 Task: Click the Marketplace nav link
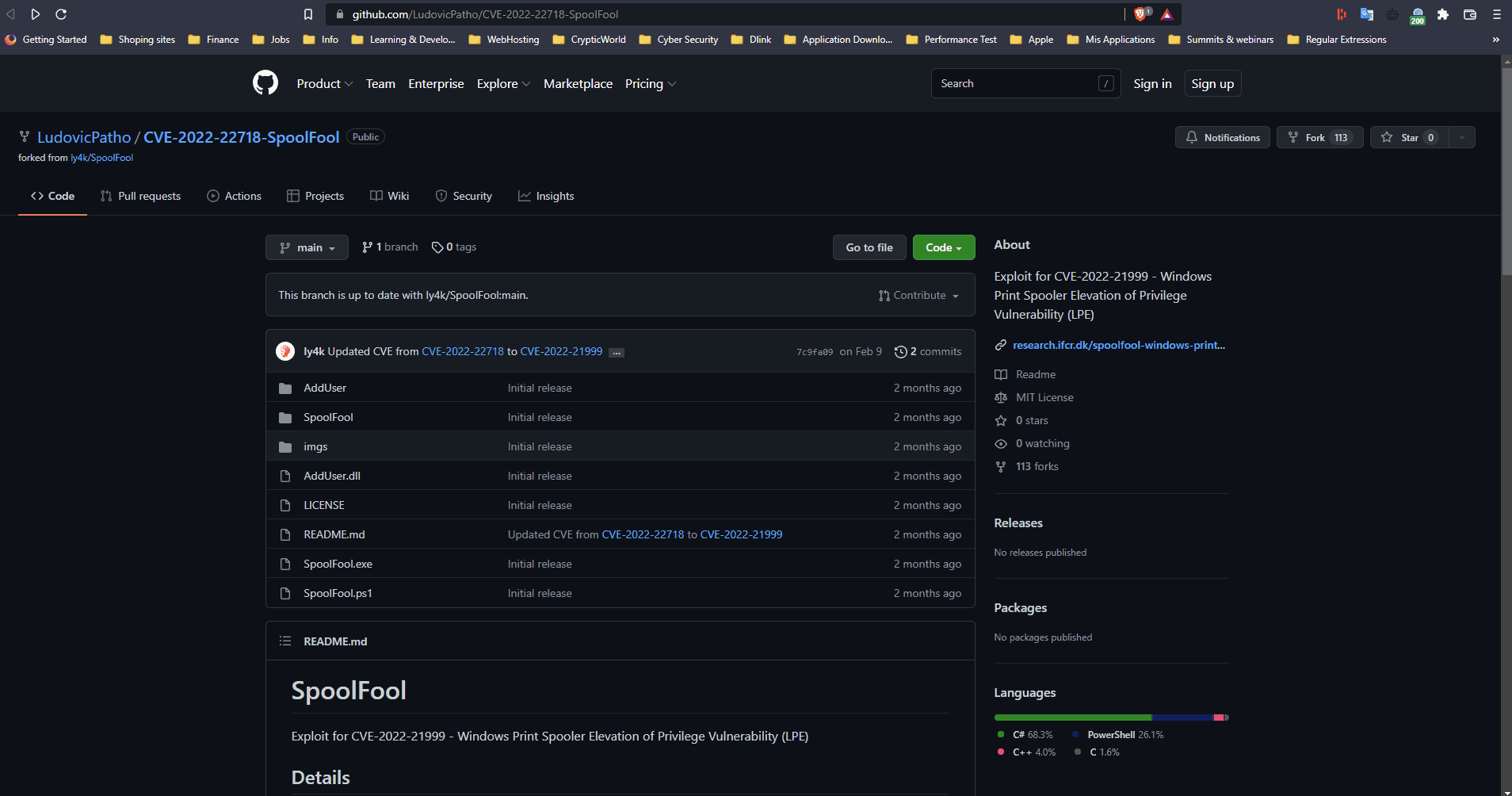[x=578, y=83]
